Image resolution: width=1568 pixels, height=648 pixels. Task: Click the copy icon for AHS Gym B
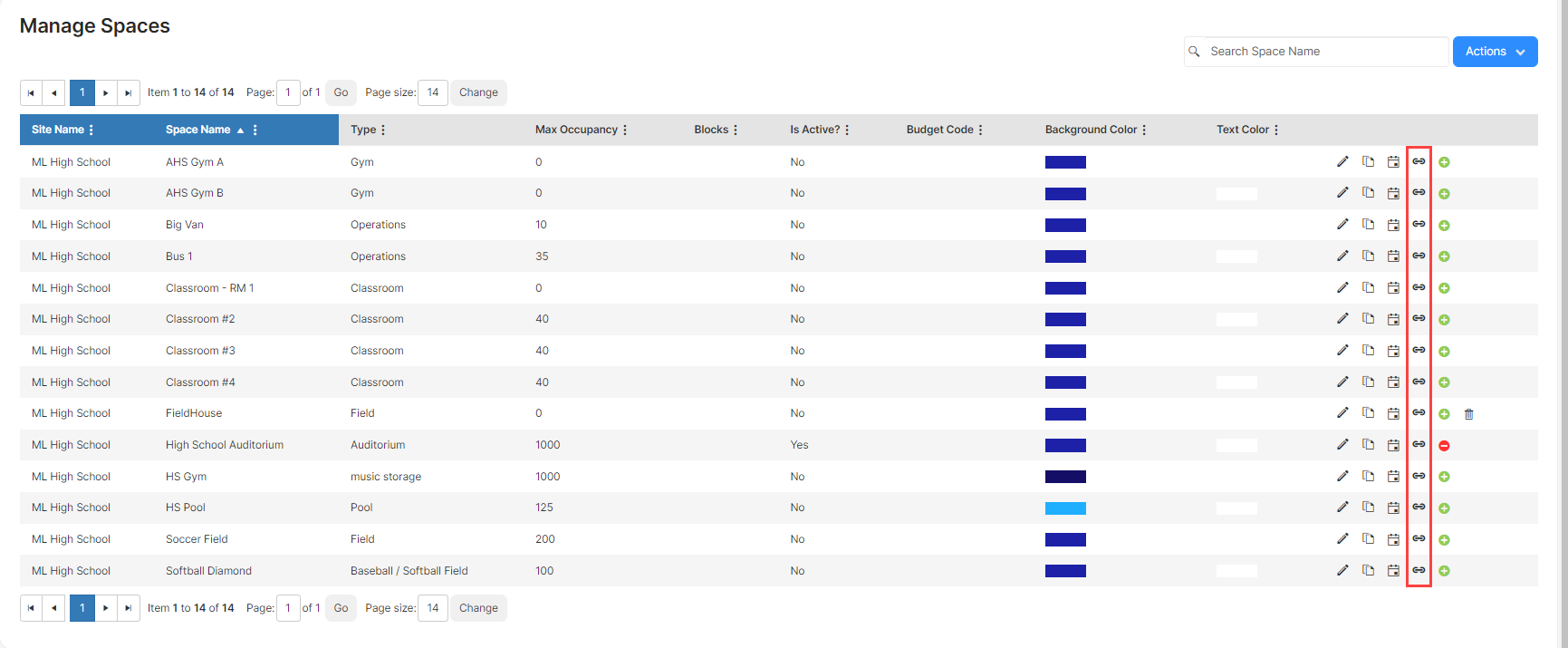(1368, 193)
